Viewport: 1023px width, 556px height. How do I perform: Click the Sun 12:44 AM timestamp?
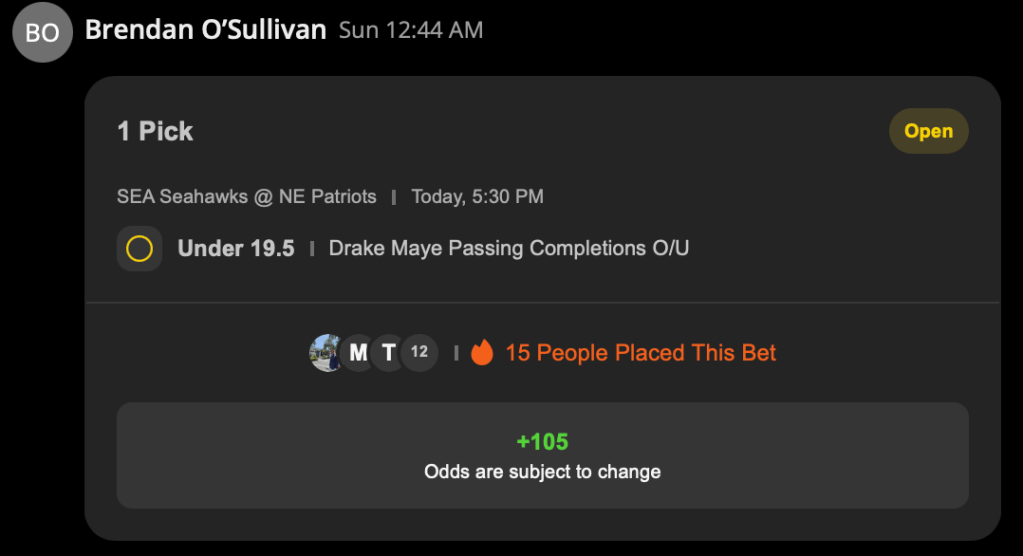point(411,30)
